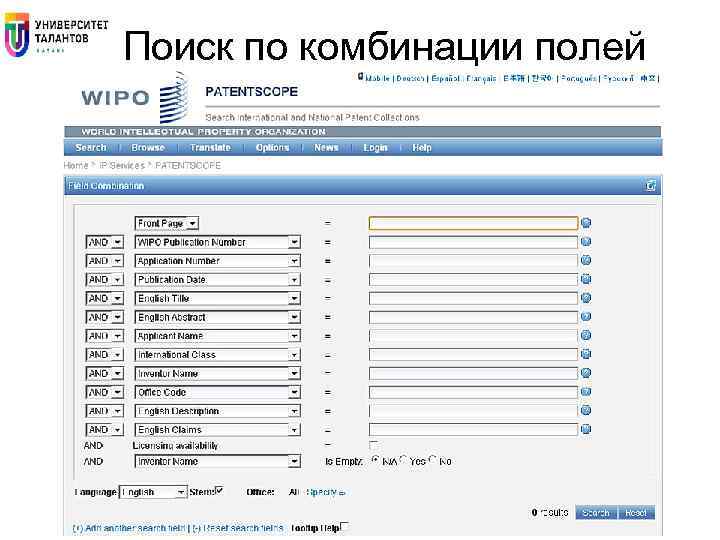Image resolution: width=720 pixels, height=540 pixels.
Task: Click help icon beside English Abstract input
Action: pyautogui.click(x=585, y=317)
